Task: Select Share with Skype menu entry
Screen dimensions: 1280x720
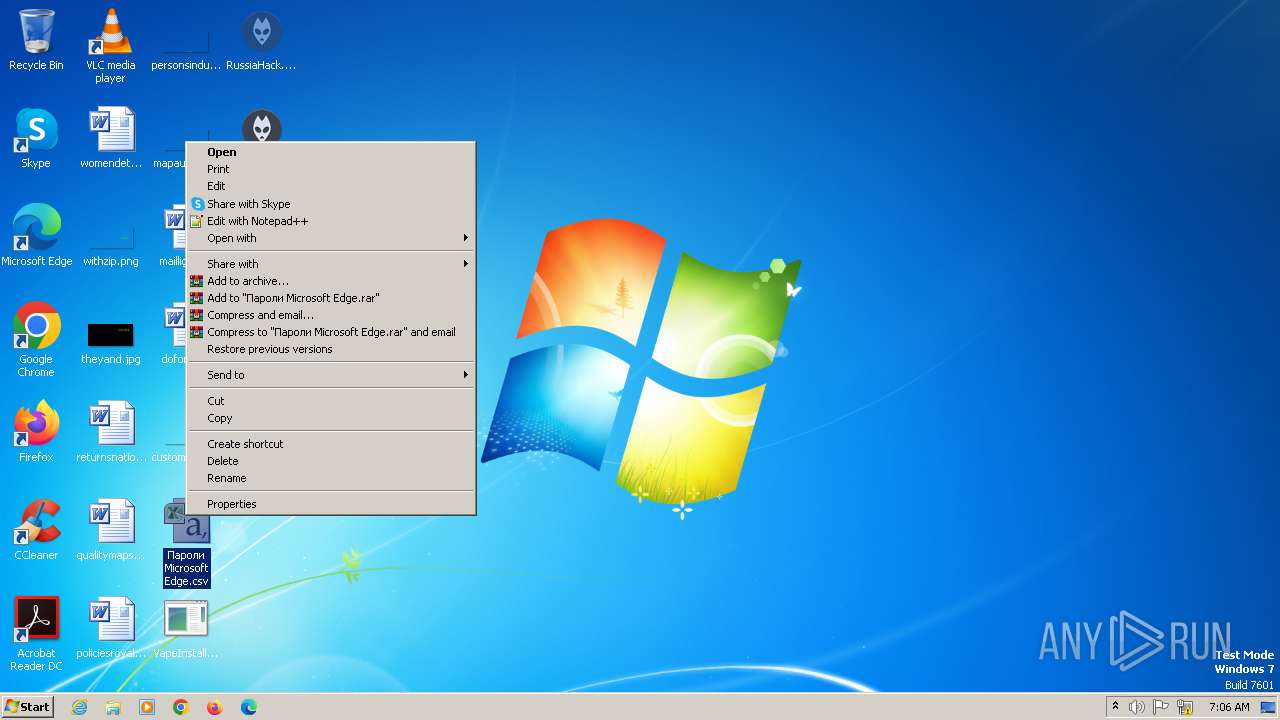Action: click(x=331, y=204)
